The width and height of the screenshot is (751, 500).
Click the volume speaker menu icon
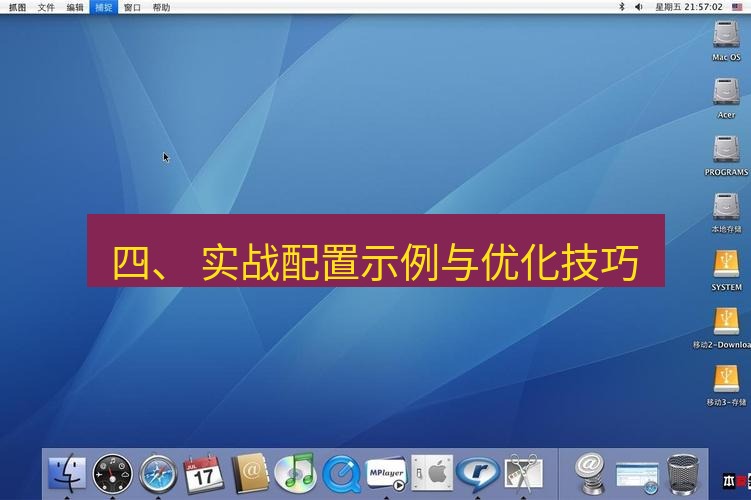click(x=638, y=7)
